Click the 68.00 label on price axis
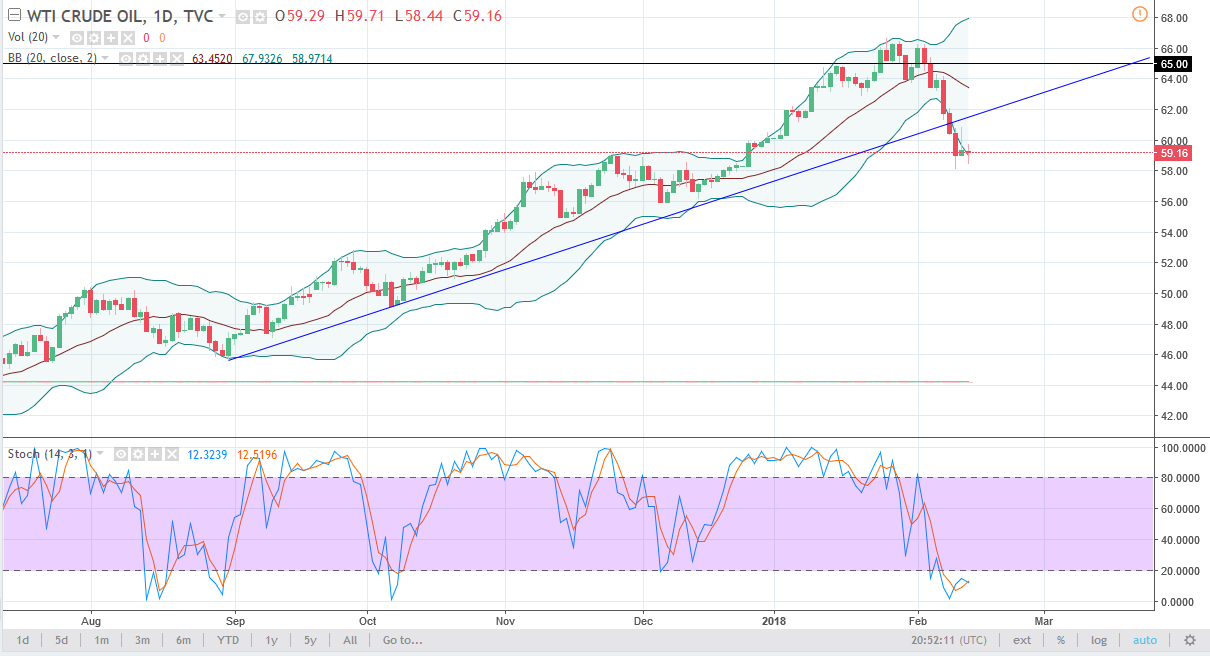Viewport: 1210px width, 656px height. pyautogui.click(x=1173, y=18)
